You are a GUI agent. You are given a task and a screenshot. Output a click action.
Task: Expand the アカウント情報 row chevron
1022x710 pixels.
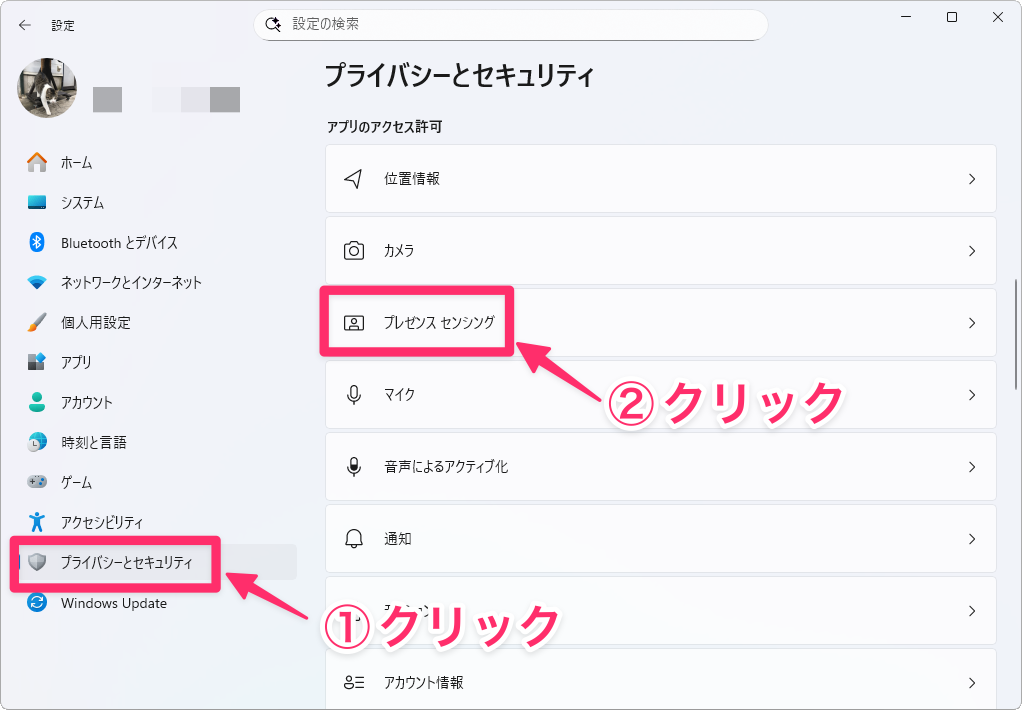click(971, 683)
